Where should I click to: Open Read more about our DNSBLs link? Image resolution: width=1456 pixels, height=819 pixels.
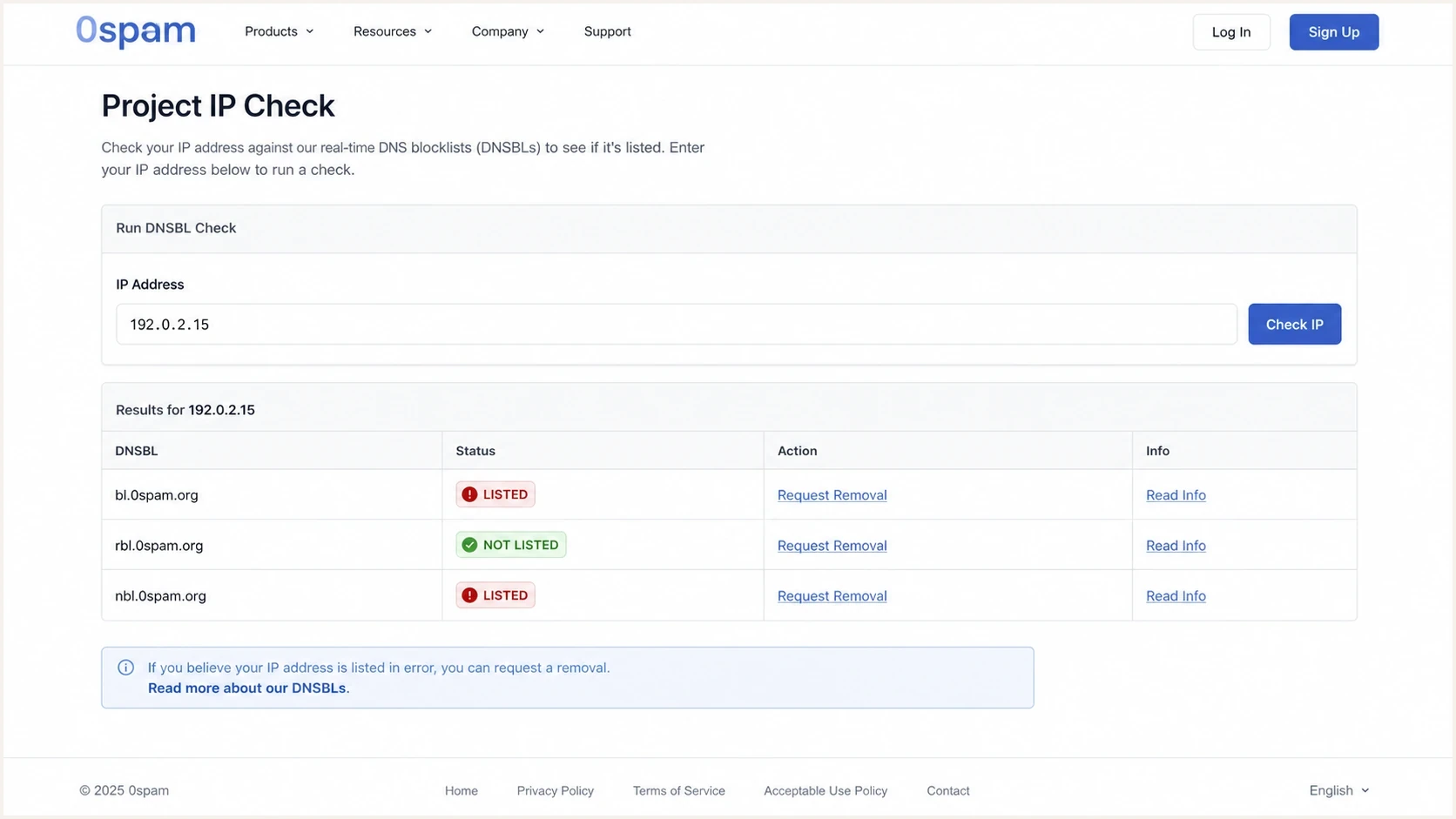point(246,688)
